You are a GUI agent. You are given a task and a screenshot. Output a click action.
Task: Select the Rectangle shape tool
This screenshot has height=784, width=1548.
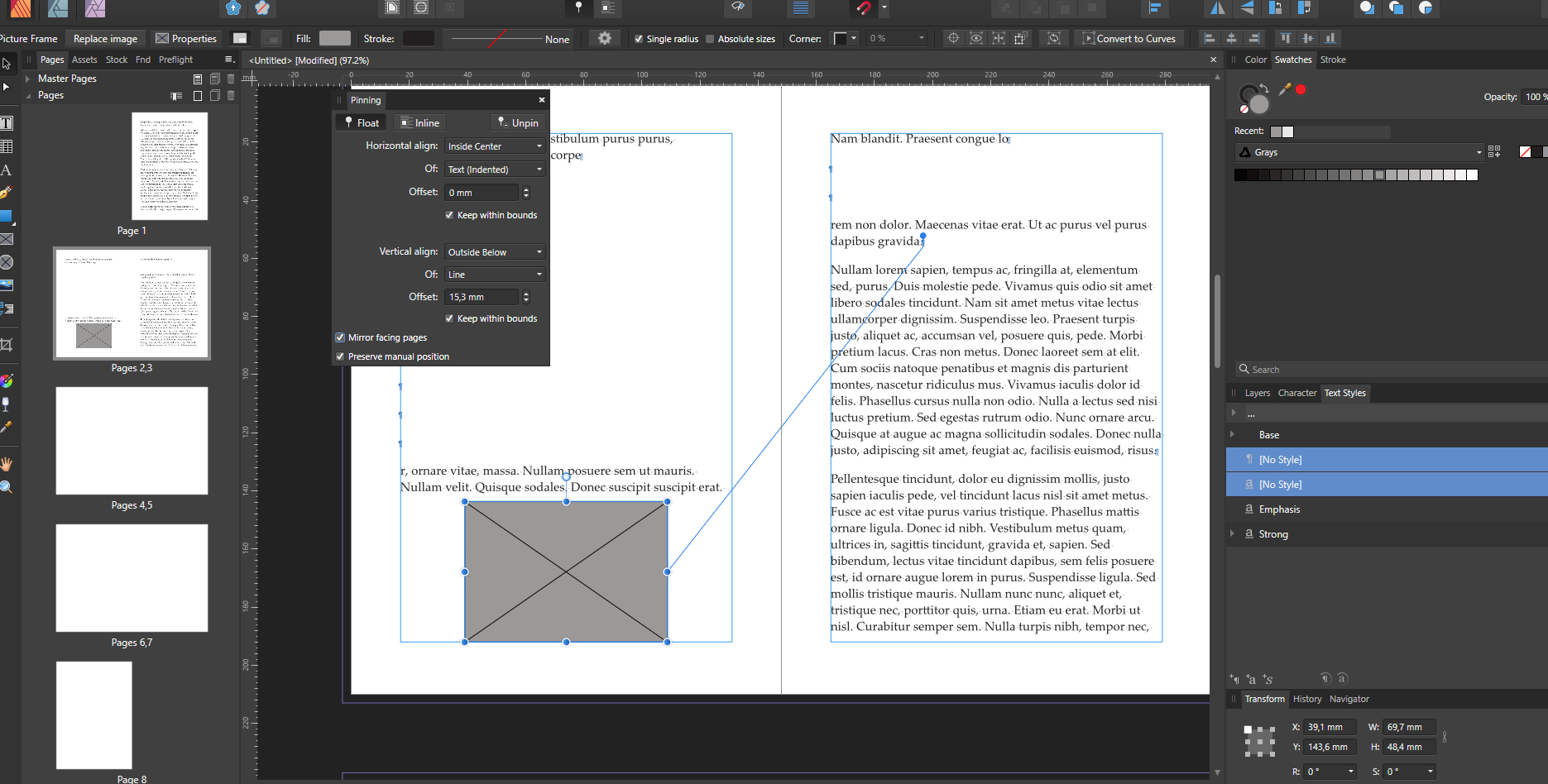(x=6, y=216)
